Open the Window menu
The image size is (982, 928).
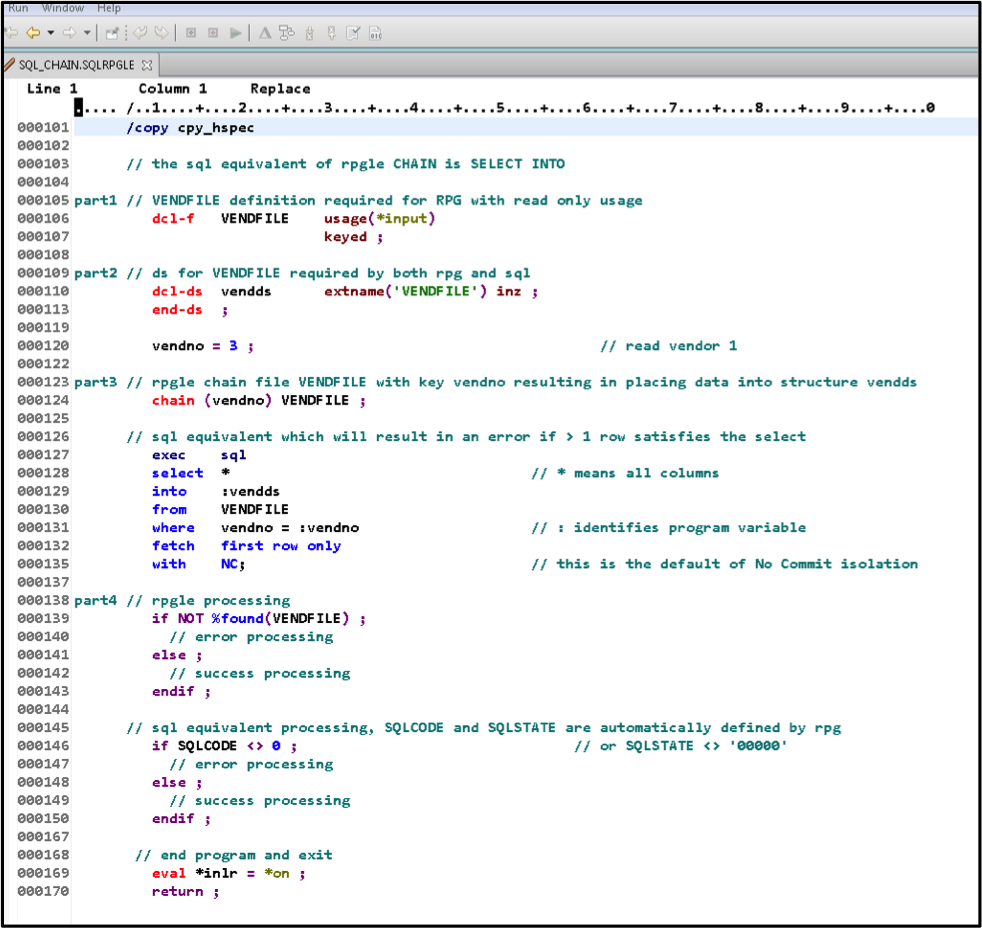63,7
